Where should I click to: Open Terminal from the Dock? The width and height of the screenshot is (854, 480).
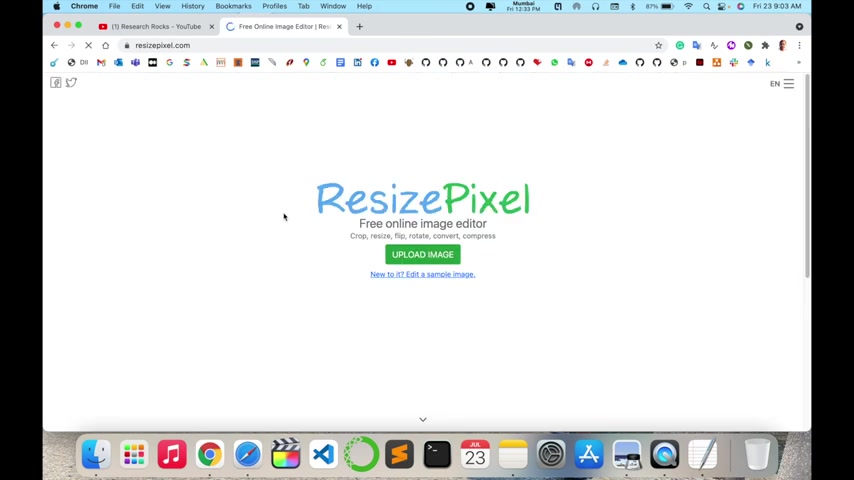click(437, 454)
